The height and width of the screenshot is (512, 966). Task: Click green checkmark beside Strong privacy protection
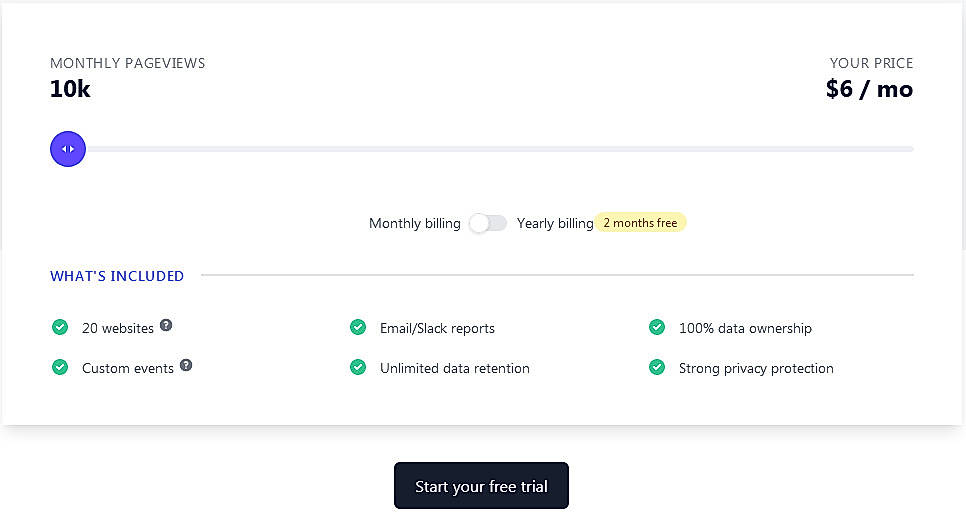tap(657, 367)
